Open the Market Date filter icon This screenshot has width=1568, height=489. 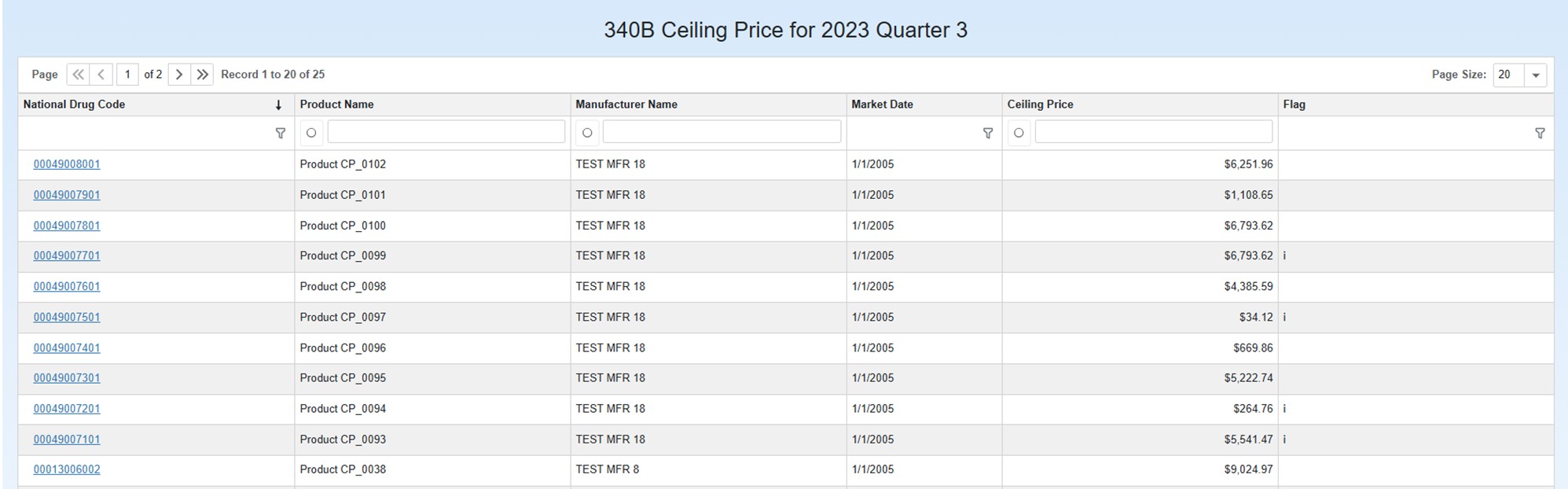988,134
